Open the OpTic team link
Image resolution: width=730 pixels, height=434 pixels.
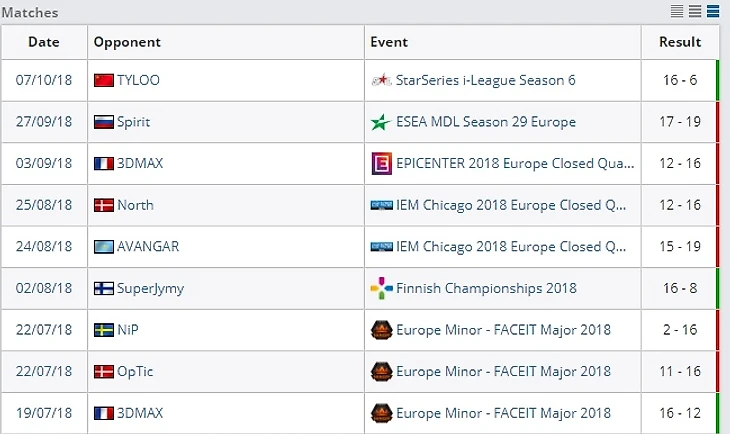[134, 371]
